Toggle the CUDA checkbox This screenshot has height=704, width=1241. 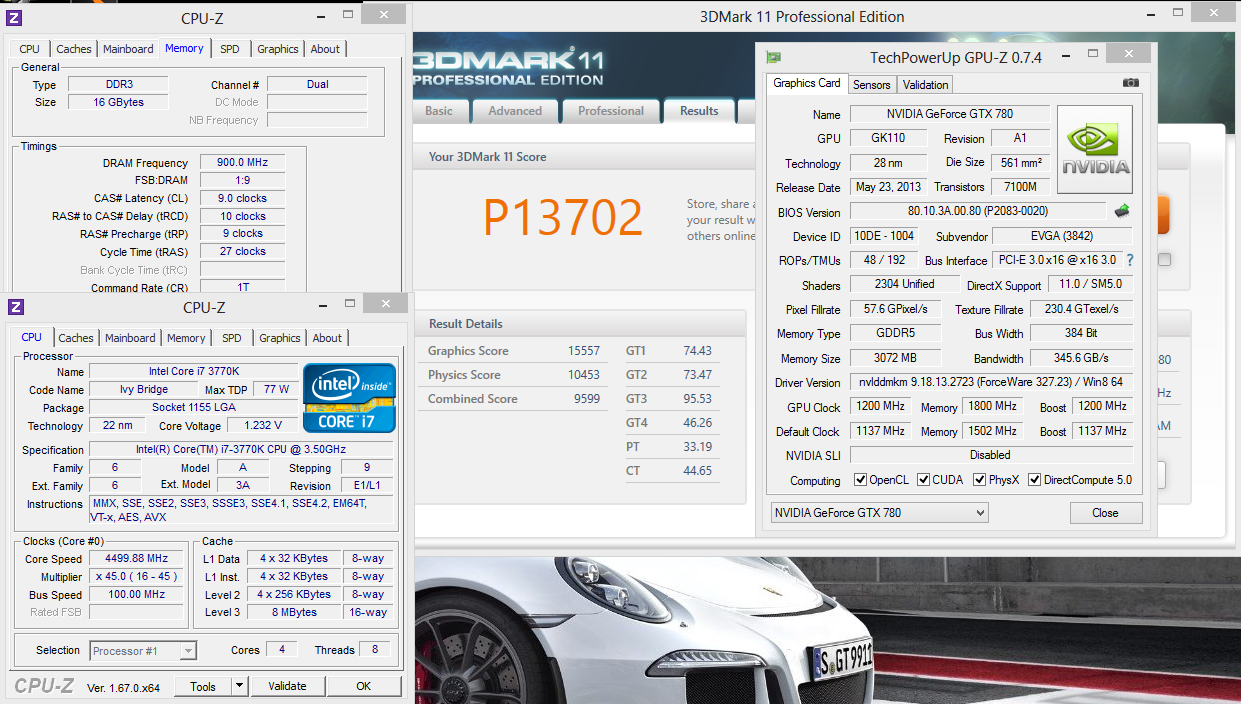pyautogui.click(x=924, y=480)
